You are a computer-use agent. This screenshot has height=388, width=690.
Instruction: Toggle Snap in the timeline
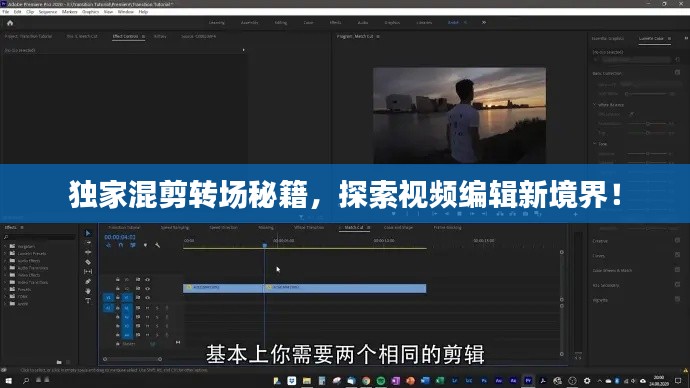[121, 245]
